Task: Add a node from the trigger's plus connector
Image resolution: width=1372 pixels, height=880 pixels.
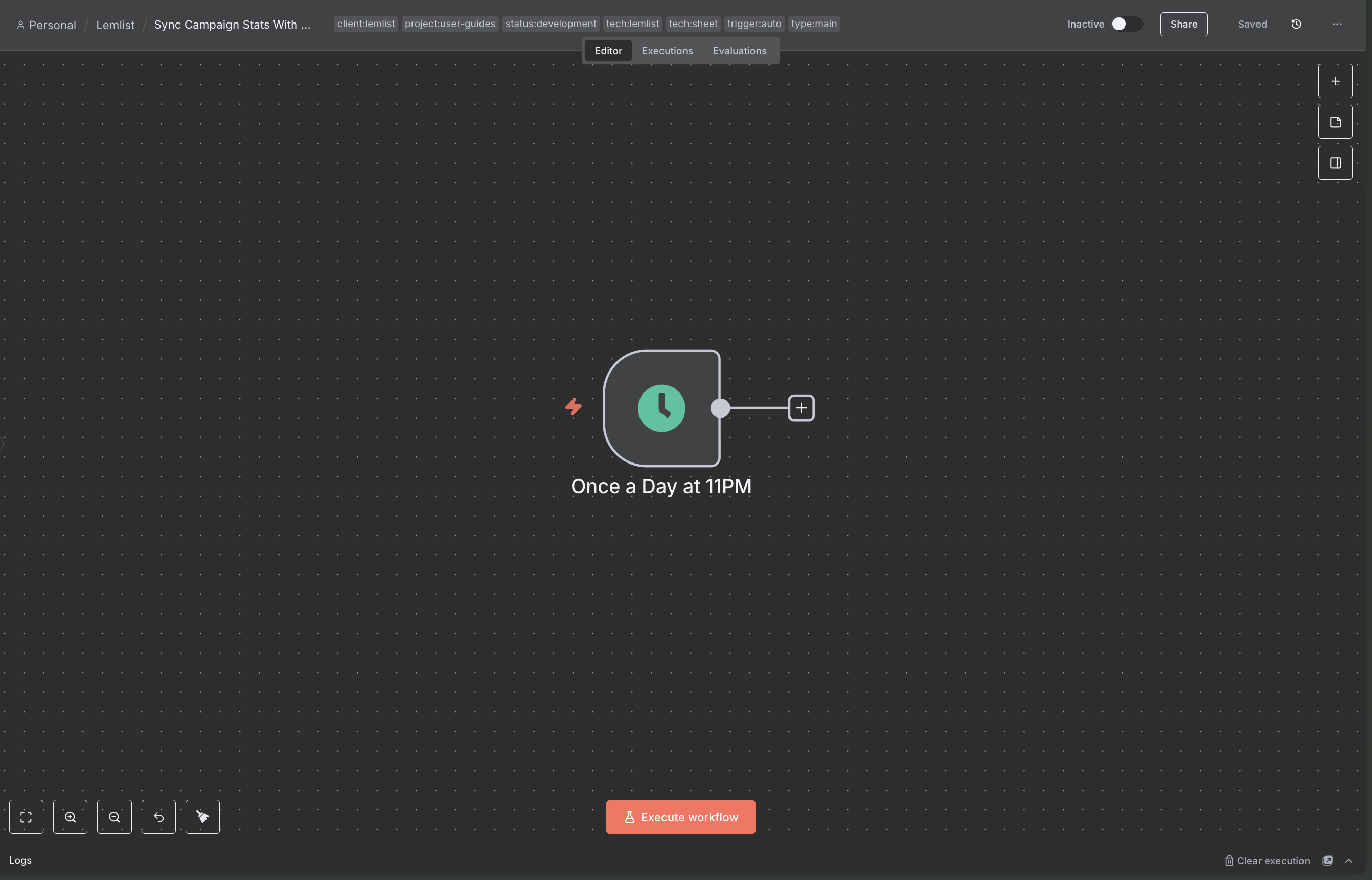Action: point(801,407)
